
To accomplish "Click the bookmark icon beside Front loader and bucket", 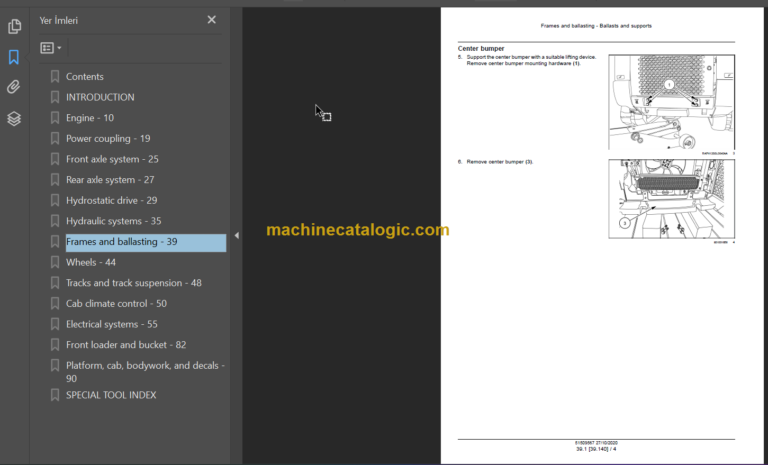I will (55, 344).
